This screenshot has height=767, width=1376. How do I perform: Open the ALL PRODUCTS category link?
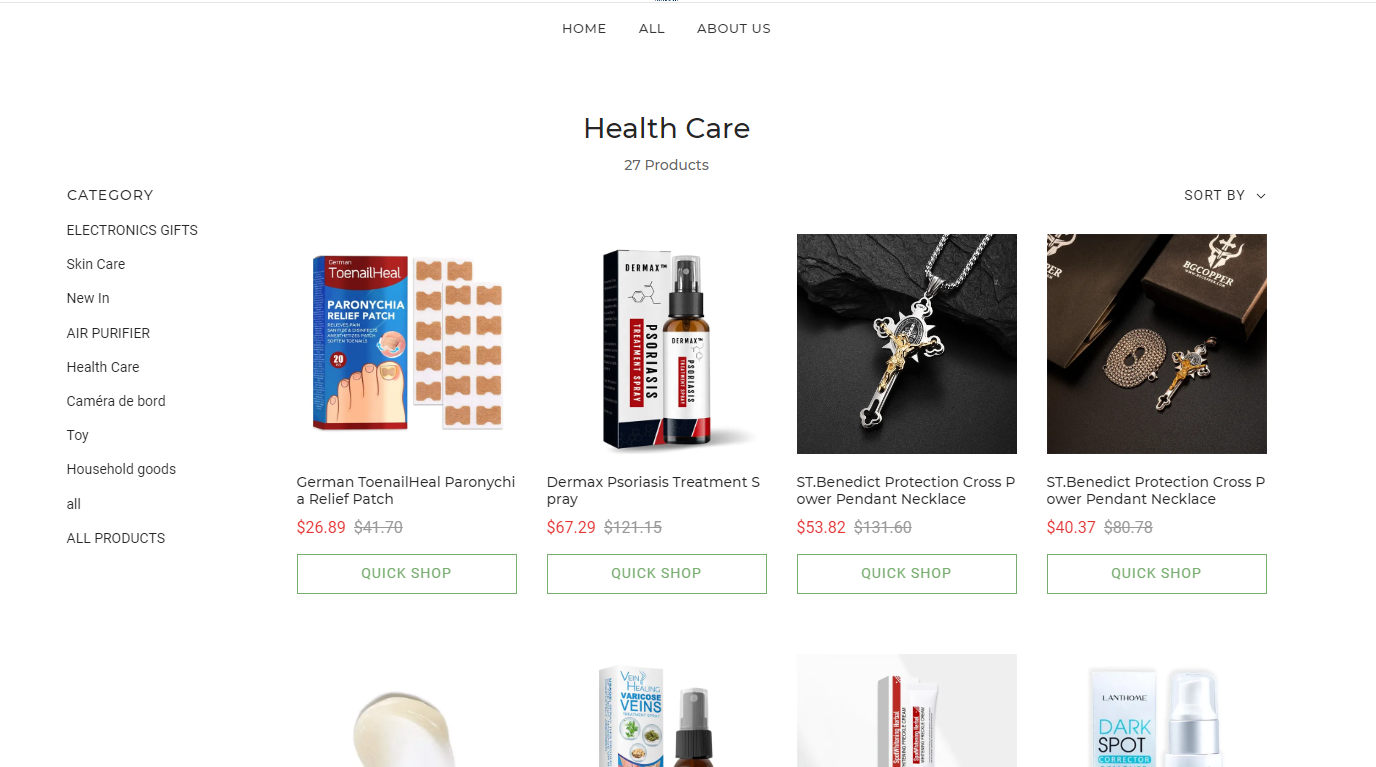(116, 538)
